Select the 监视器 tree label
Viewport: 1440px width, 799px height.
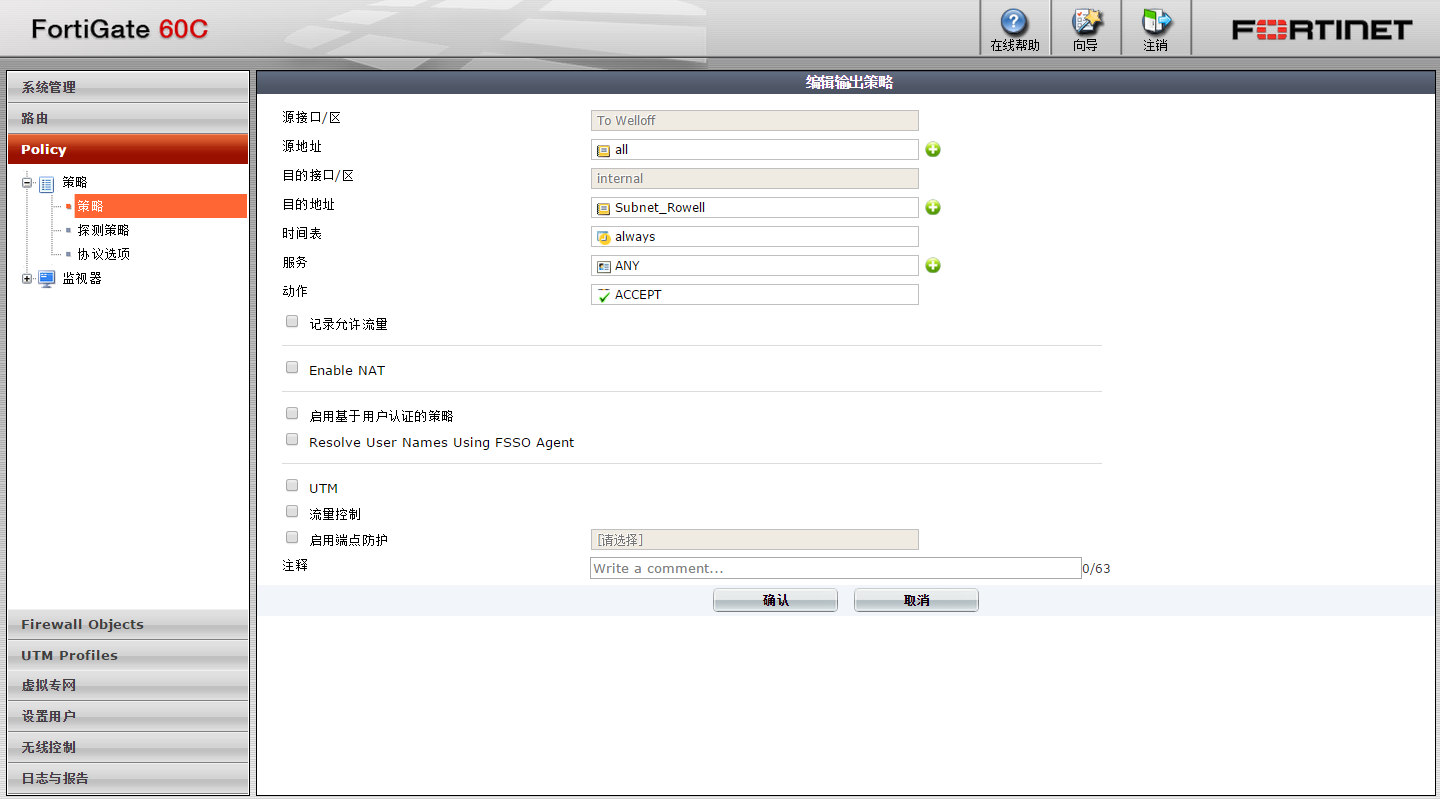(x=82, y=279)
